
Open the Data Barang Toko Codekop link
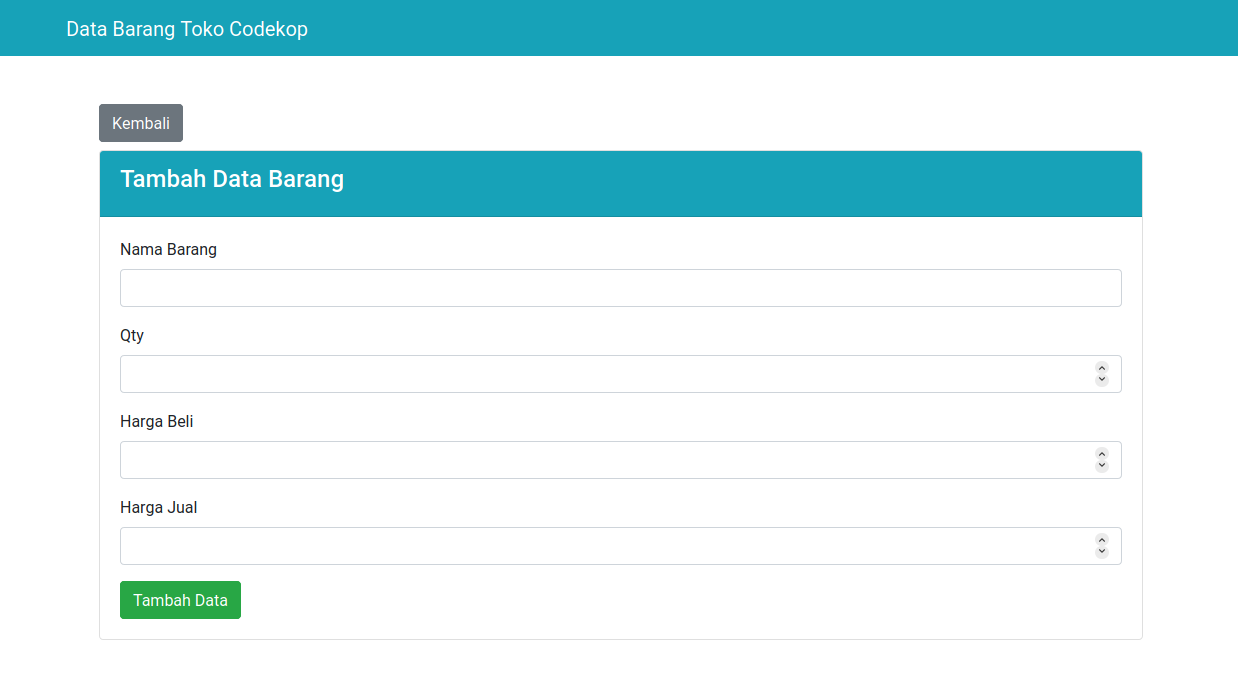coord(187,29)
